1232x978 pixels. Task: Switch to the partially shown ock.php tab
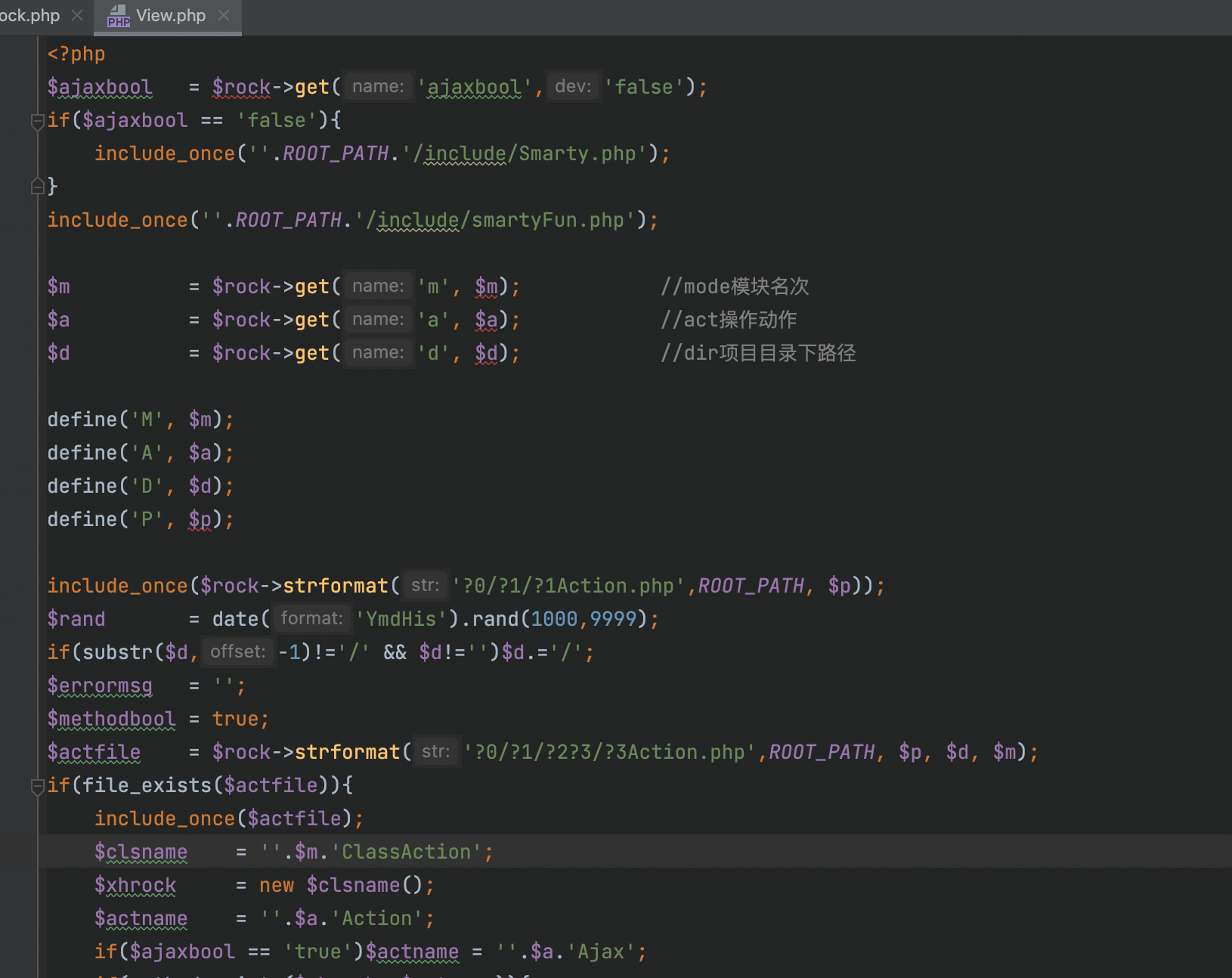coord(30,16)
